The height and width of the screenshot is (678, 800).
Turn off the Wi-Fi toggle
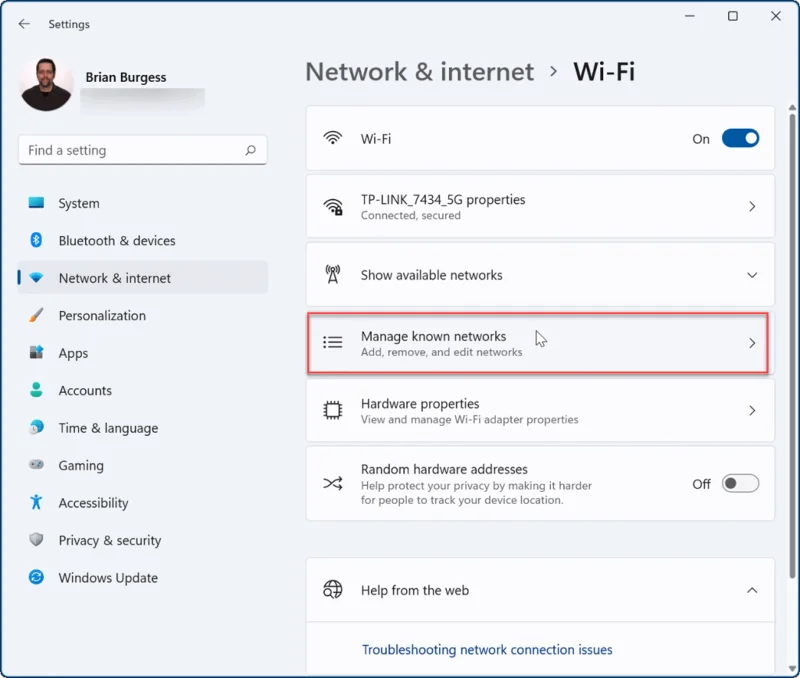point(740,138)
